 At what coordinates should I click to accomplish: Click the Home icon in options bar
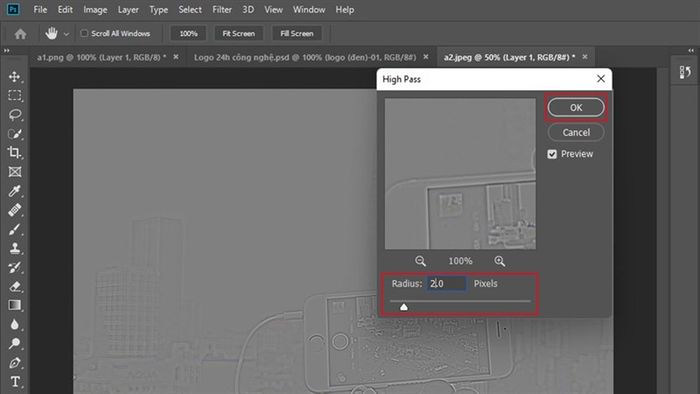pyautogui.click(x=20, y=33)
